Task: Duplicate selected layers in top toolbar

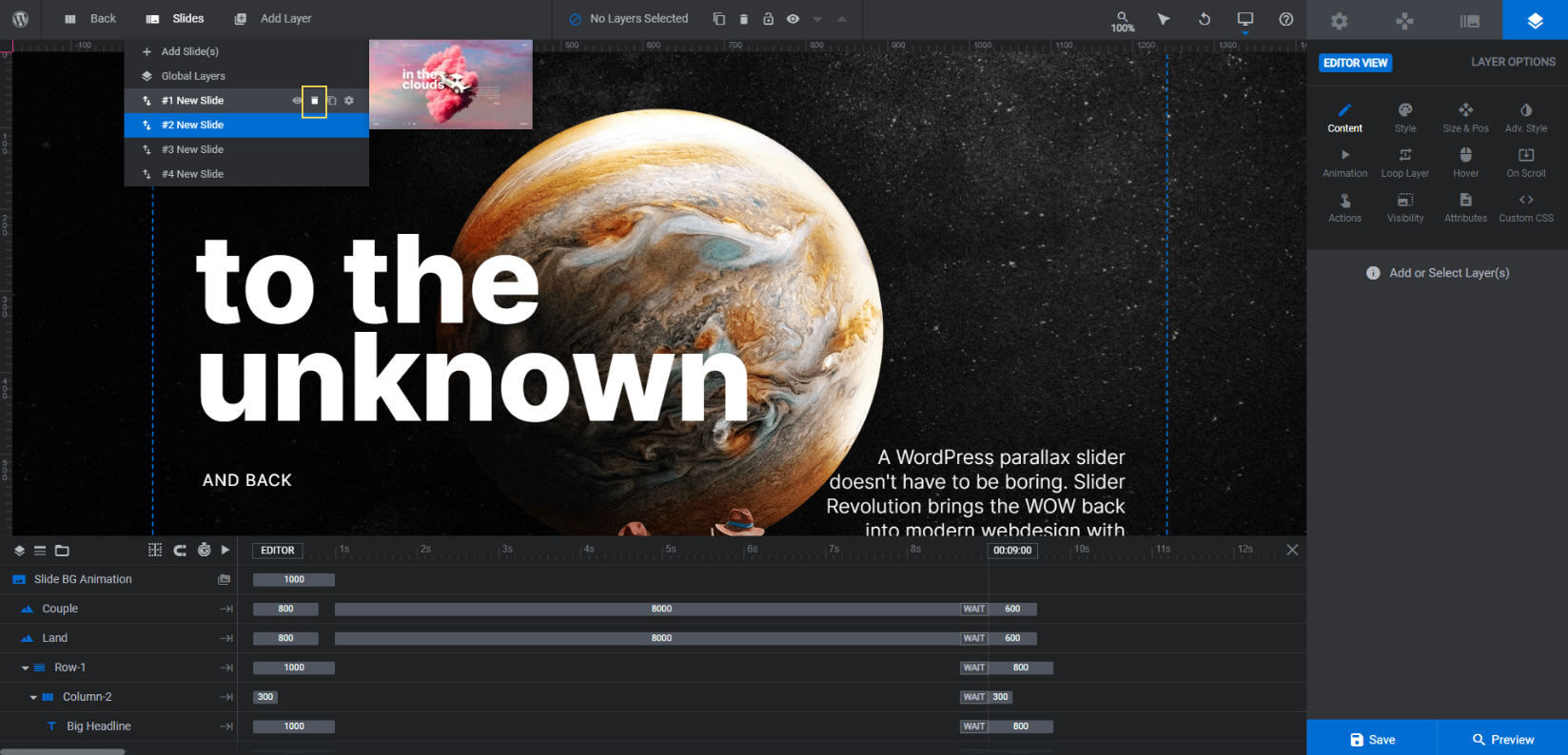Action: pos(719,19)
